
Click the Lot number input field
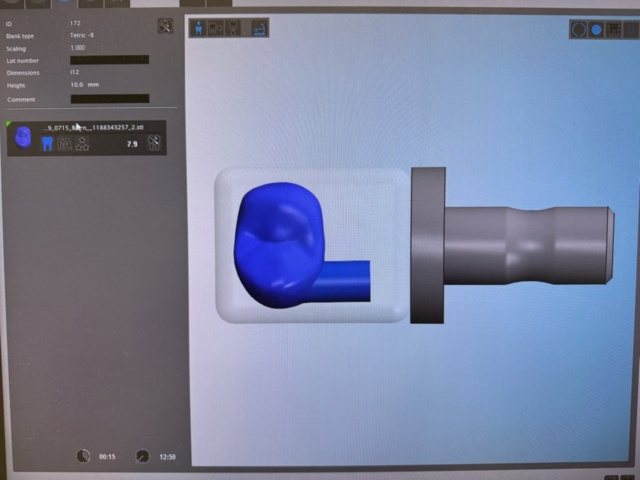coord(109,60)
